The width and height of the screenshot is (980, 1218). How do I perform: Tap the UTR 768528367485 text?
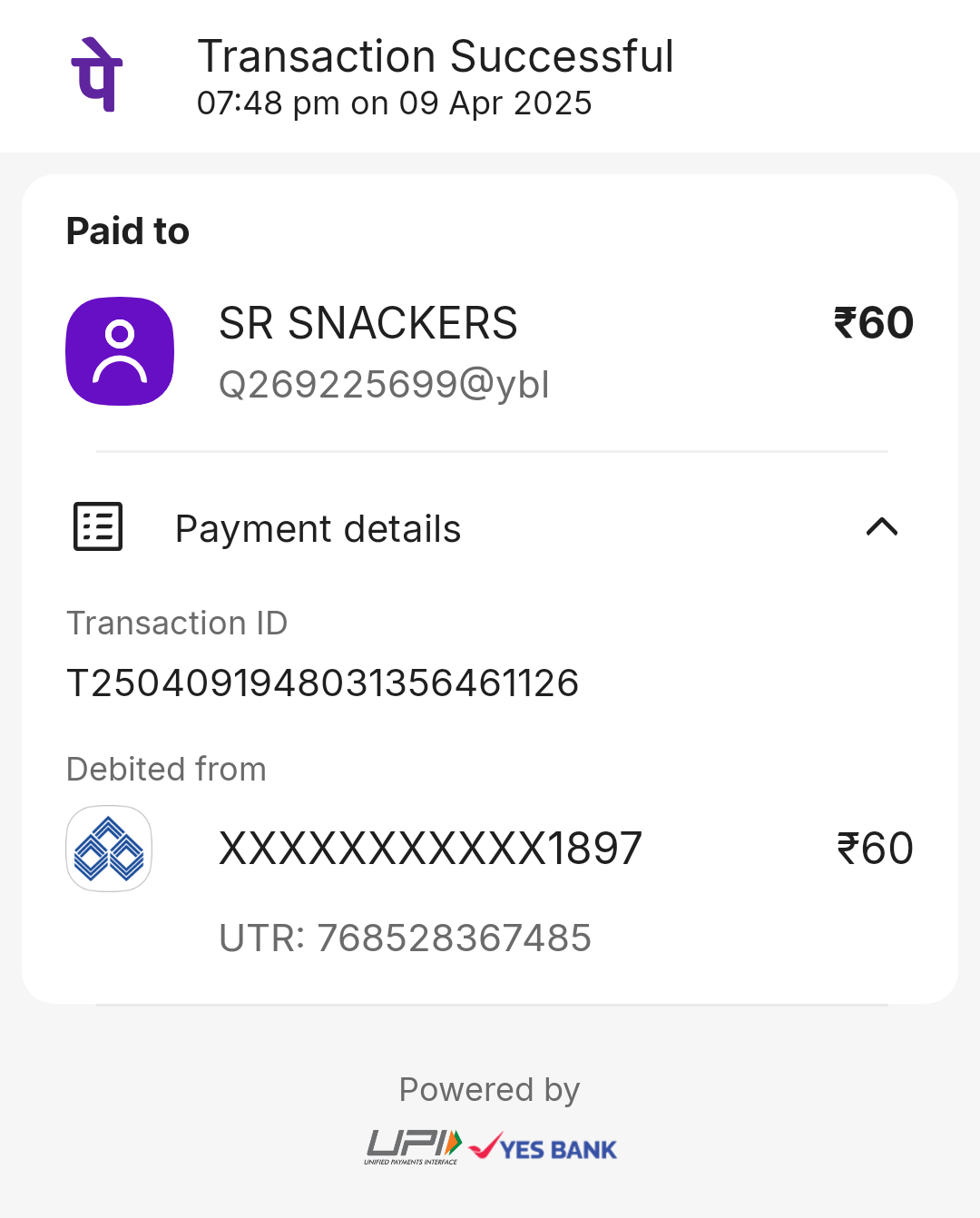click(405, 938)
